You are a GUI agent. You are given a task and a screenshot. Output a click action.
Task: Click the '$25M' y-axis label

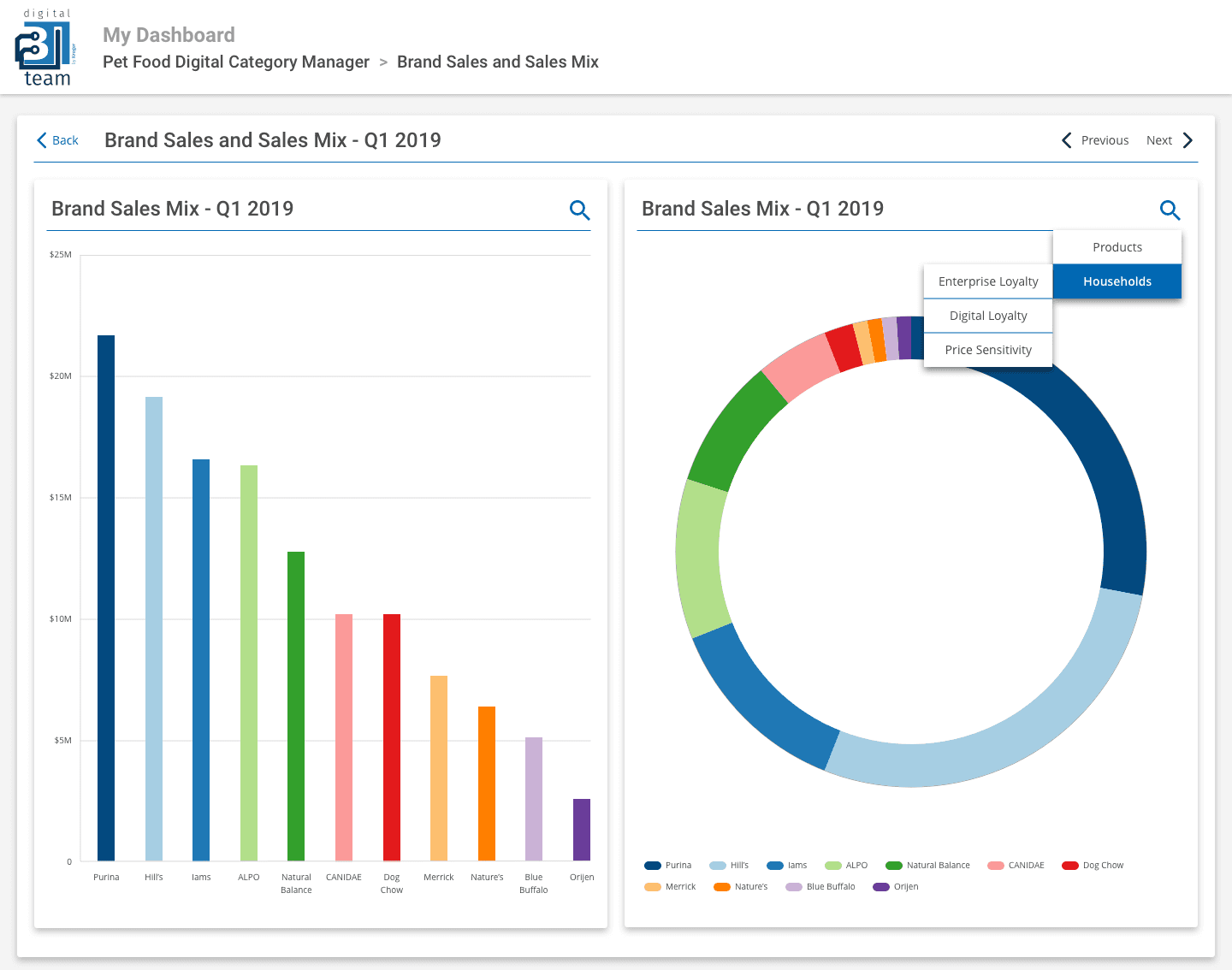click(61, 255)
